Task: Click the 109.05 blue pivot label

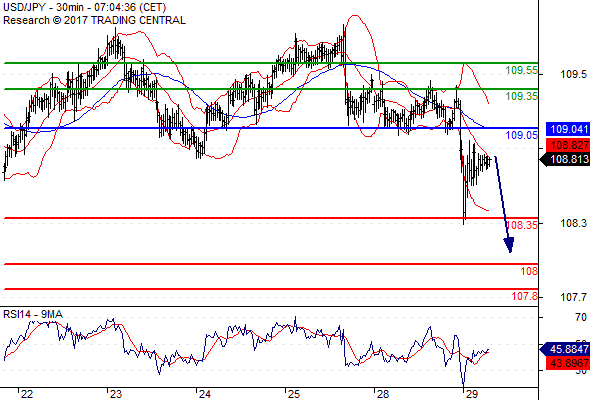Action: click(521, 135)
